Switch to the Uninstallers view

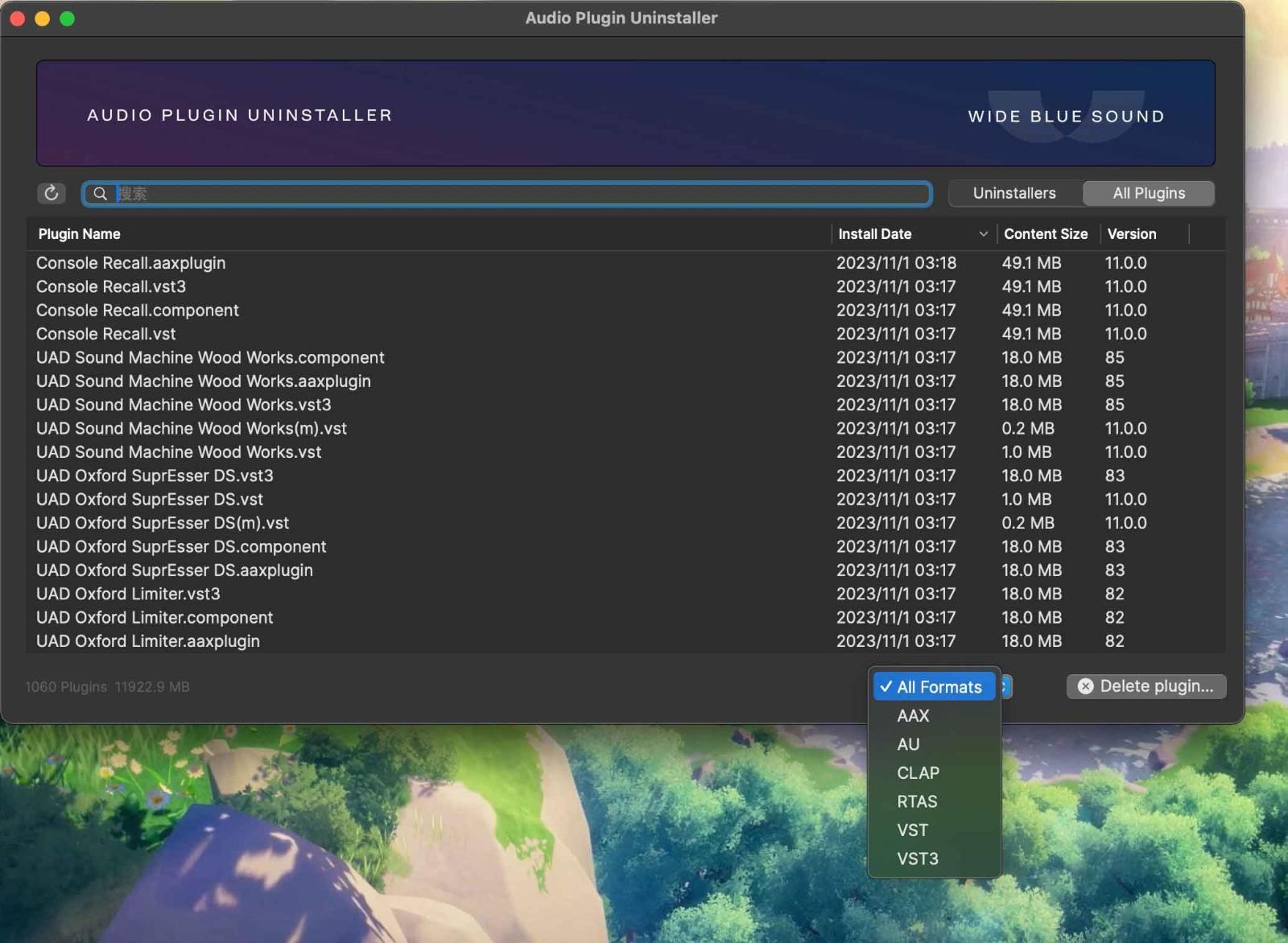pyautogui.click(x=1014, y=193)
